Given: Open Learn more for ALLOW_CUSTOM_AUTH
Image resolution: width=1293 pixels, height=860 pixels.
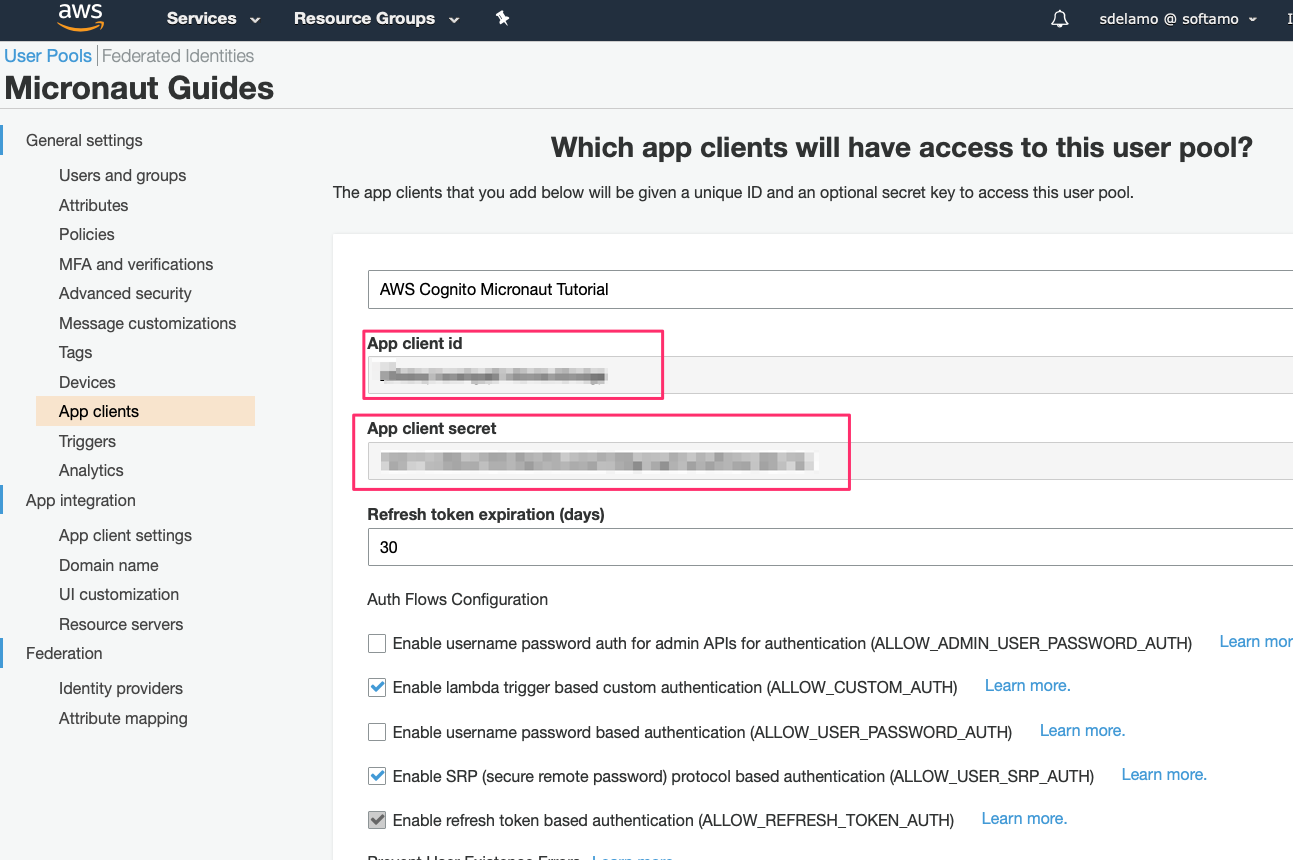Looking at the screenshot, I should 1027,686.
